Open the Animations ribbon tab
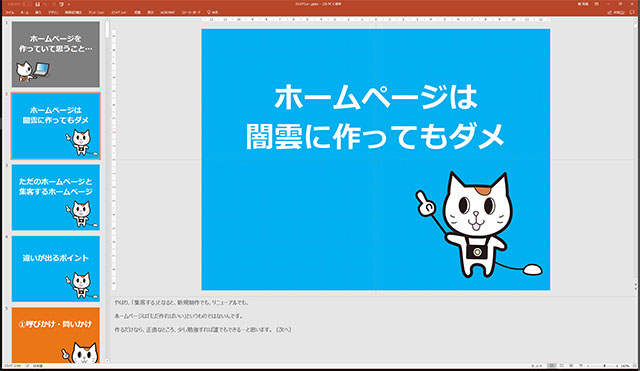 pyautogui.click(x=96, y=12)
